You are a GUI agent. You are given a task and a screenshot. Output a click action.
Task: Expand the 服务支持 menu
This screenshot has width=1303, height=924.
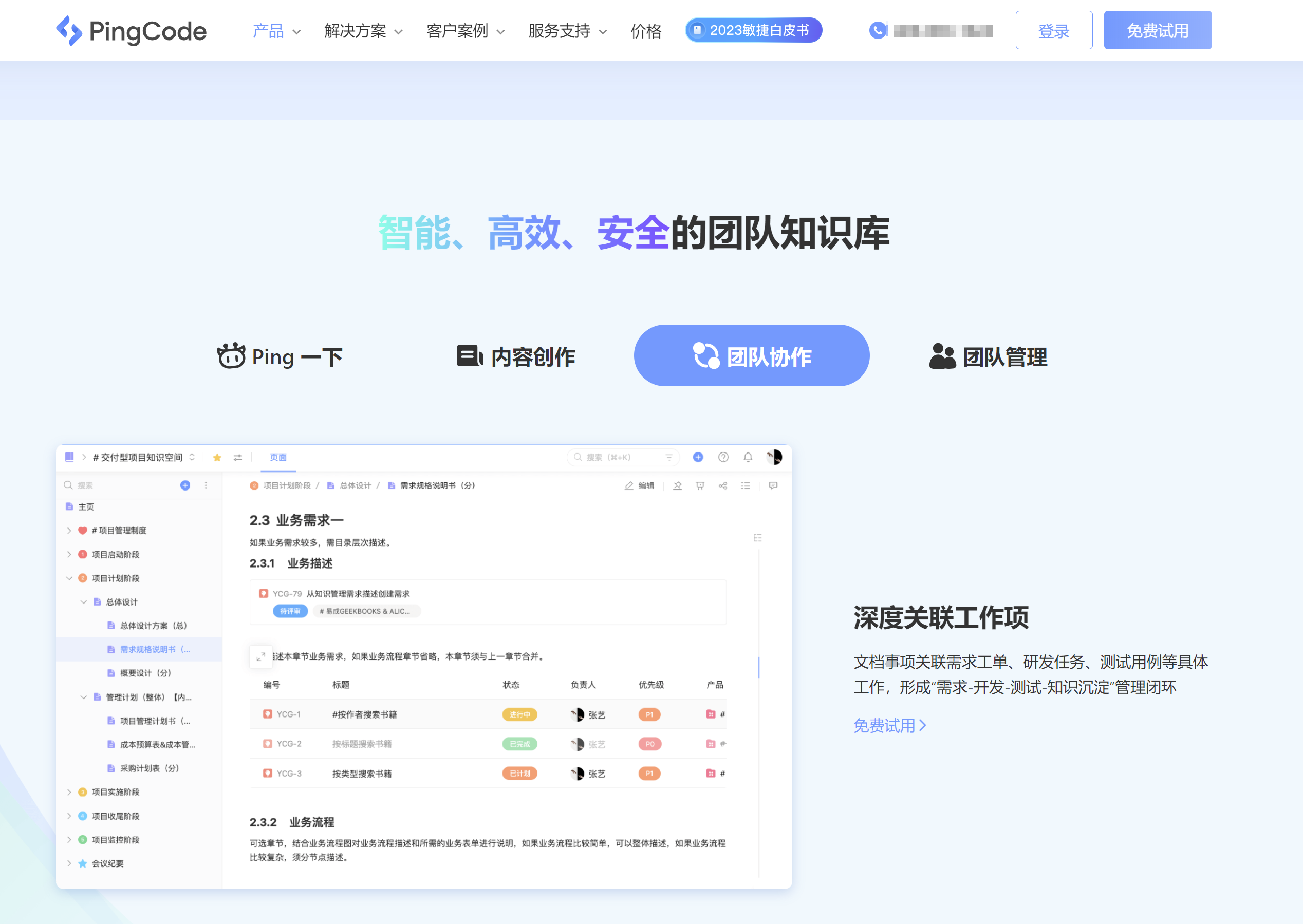(x=567, y=31)
